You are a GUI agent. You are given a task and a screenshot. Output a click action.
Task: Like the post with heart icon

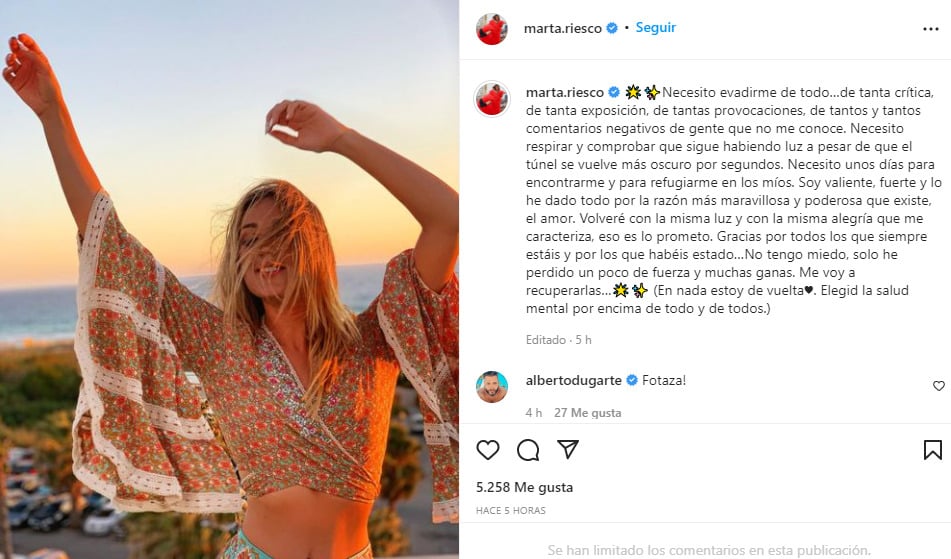point(488,450)
